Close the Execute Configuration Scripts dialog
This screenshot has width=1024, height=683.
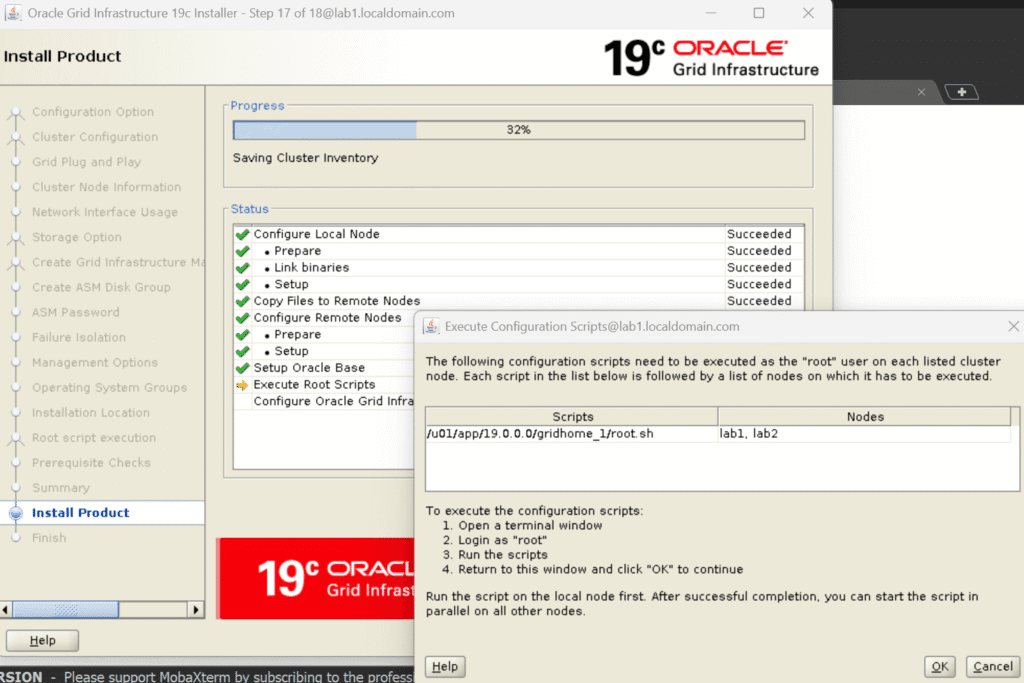[x=1013, y=326]
